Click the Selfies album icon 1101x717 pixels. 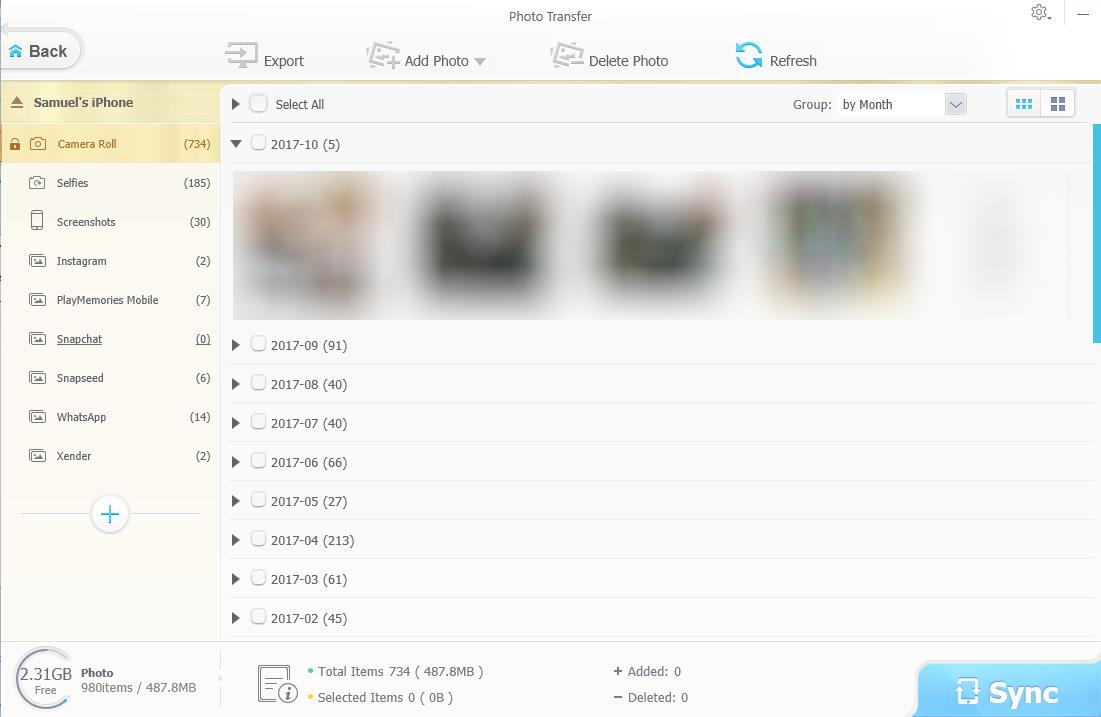[37, 183]
